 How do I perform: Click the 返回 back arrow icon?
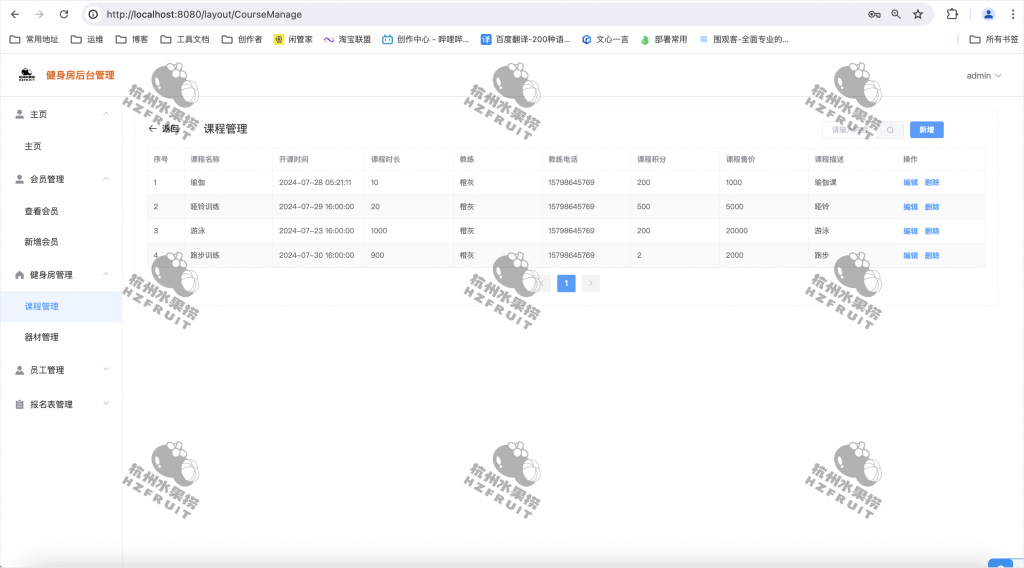[x=152, y=129]
